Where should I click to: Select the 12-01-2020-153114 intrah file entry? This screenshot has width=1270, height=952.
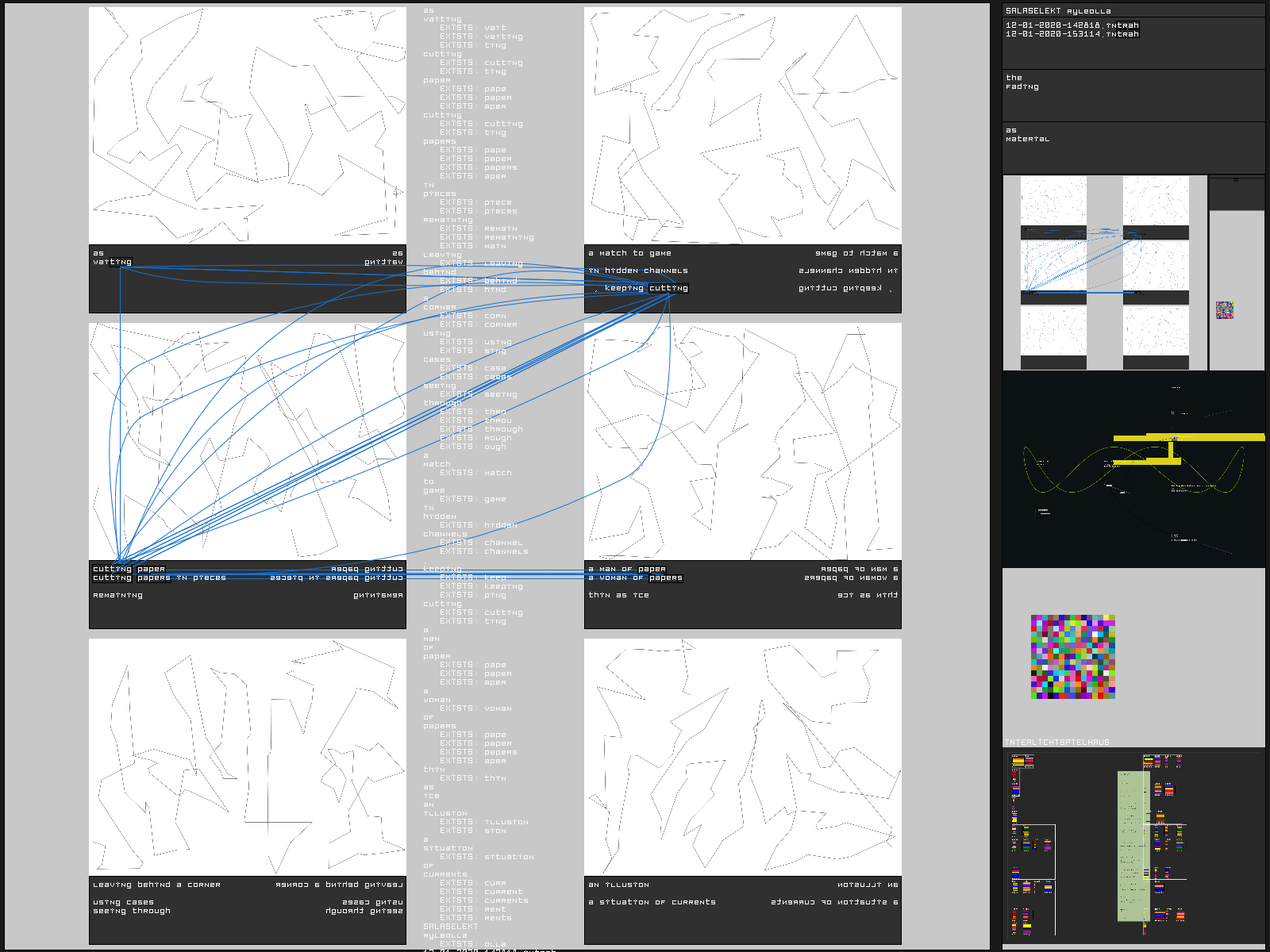(x=1072, y=34)
